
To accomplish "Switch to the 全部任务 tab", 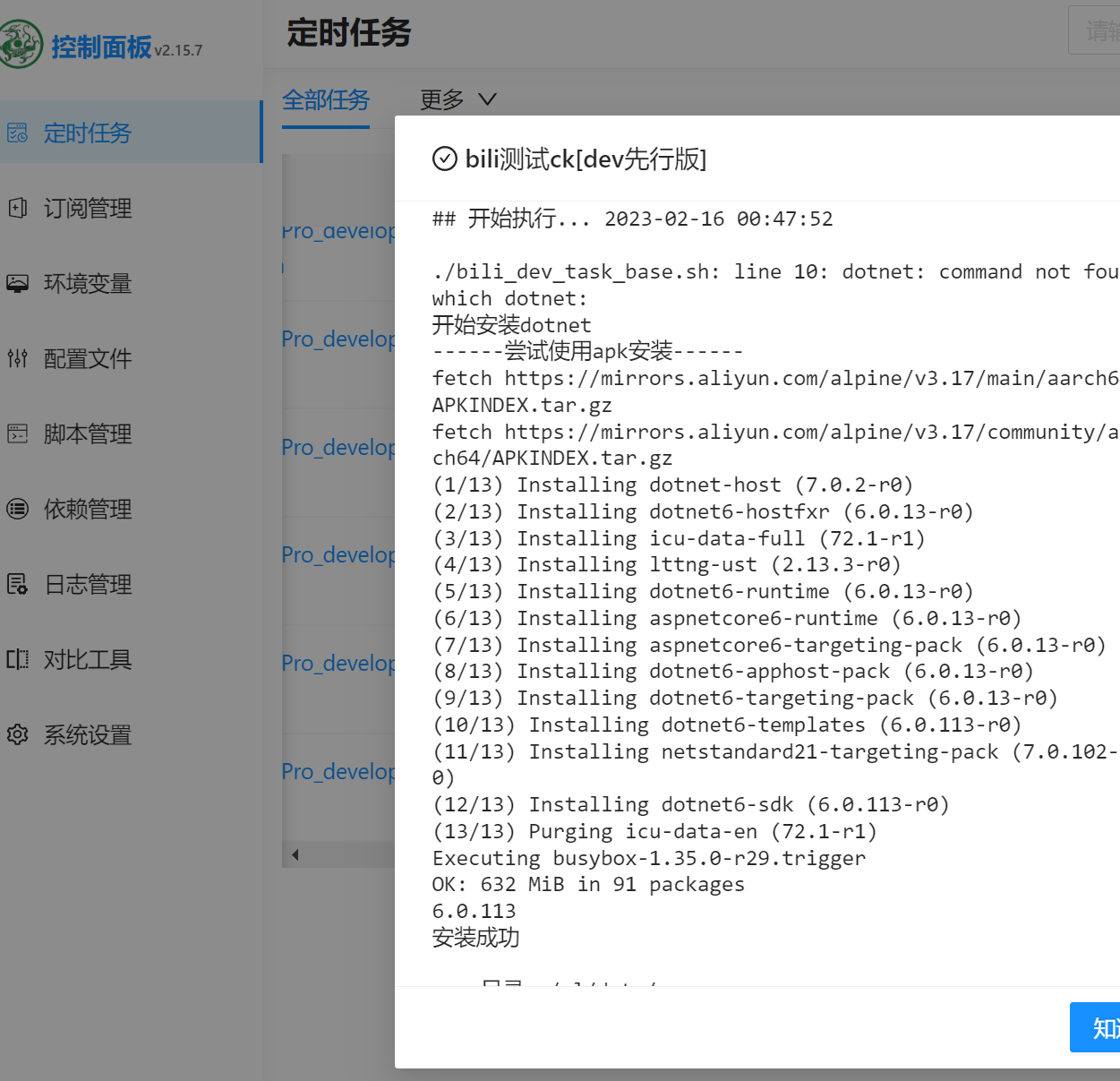I will coord(326,100).
